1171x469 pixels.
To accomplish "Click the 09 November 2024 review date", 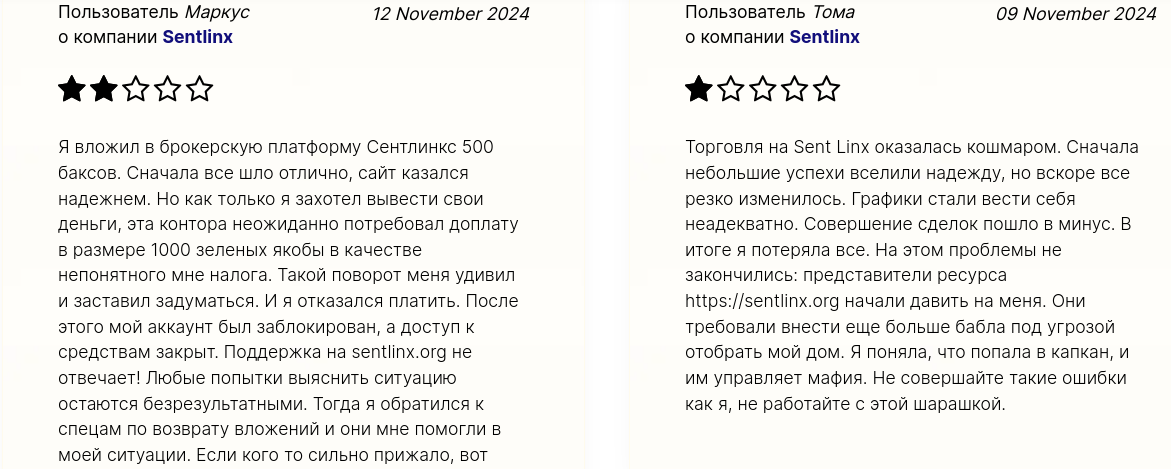I will pyautogui.click(x=1076, y=14).
